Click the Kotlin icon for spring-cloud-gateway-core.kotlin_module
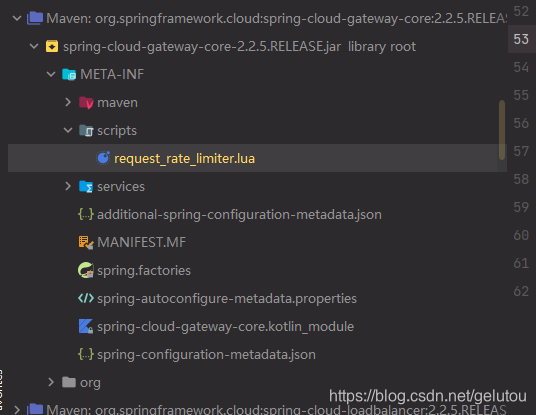The image size is (536, 415). (x=86, y=326)
